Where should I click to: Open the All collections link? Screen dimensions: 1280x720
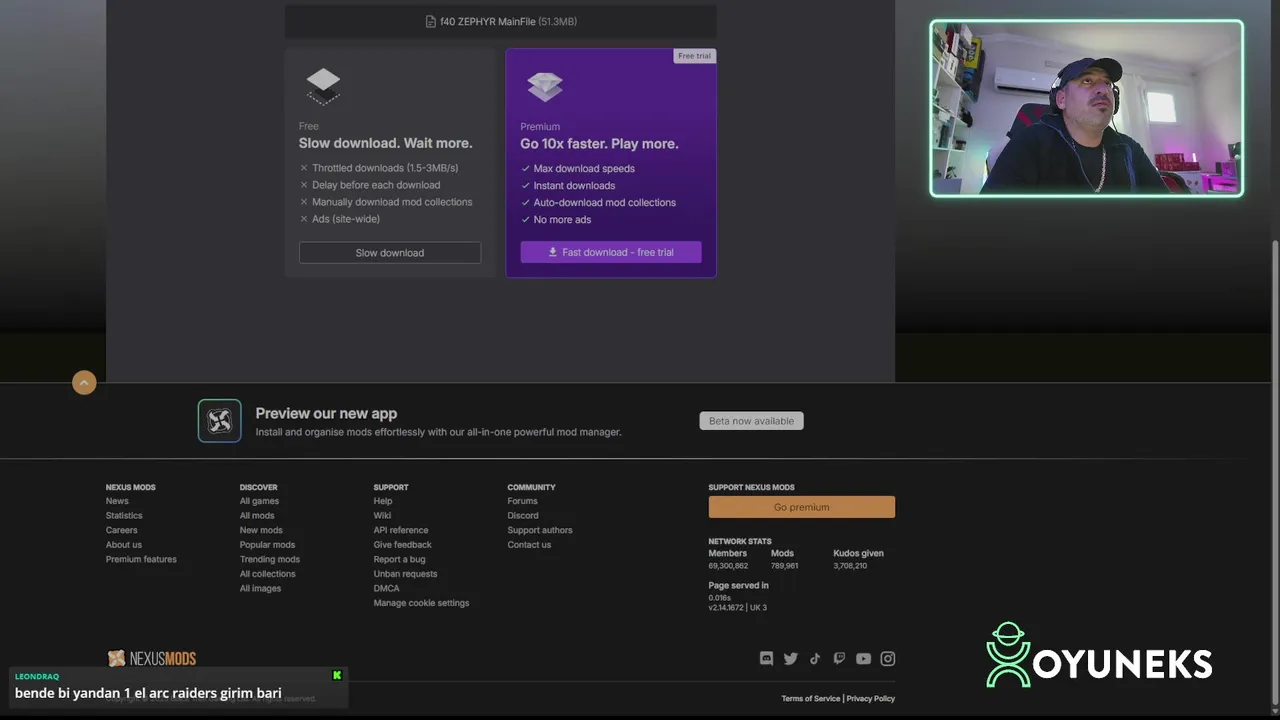pyautogui.click(x=267, y=574)
